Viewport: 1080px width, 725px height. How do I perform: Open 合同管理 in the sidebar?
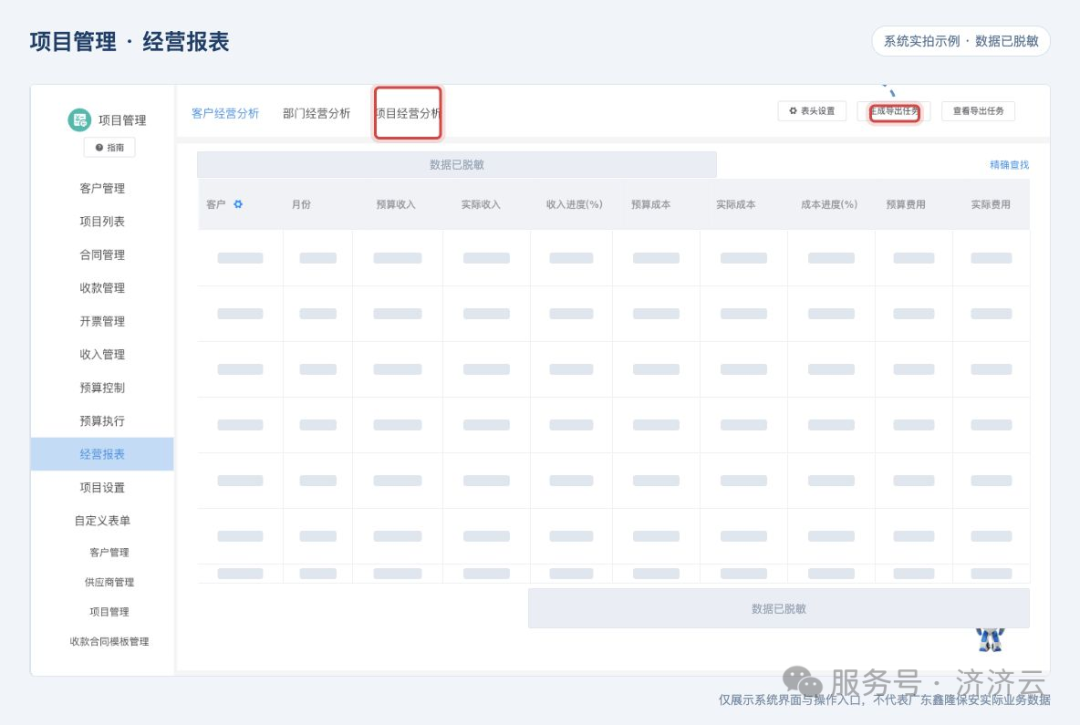tap(102, 255)
